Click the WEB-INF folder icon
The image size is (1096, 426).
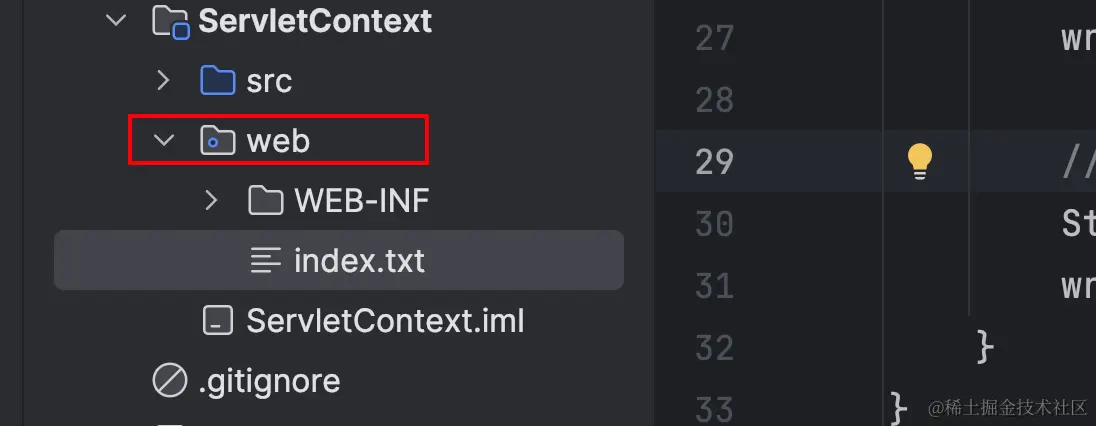(266, 201)
